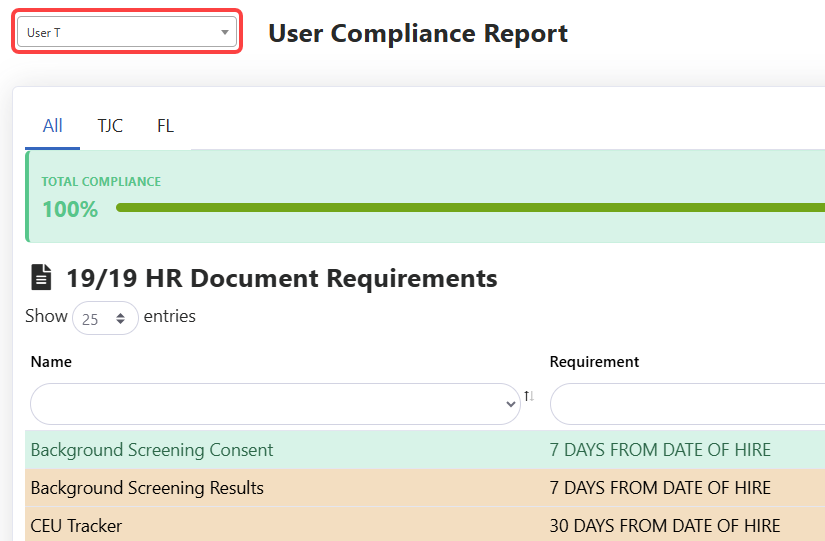825x541 pixels.
Task: Click the TOTAL COMPLIANCE label
Action: point(101,182)
